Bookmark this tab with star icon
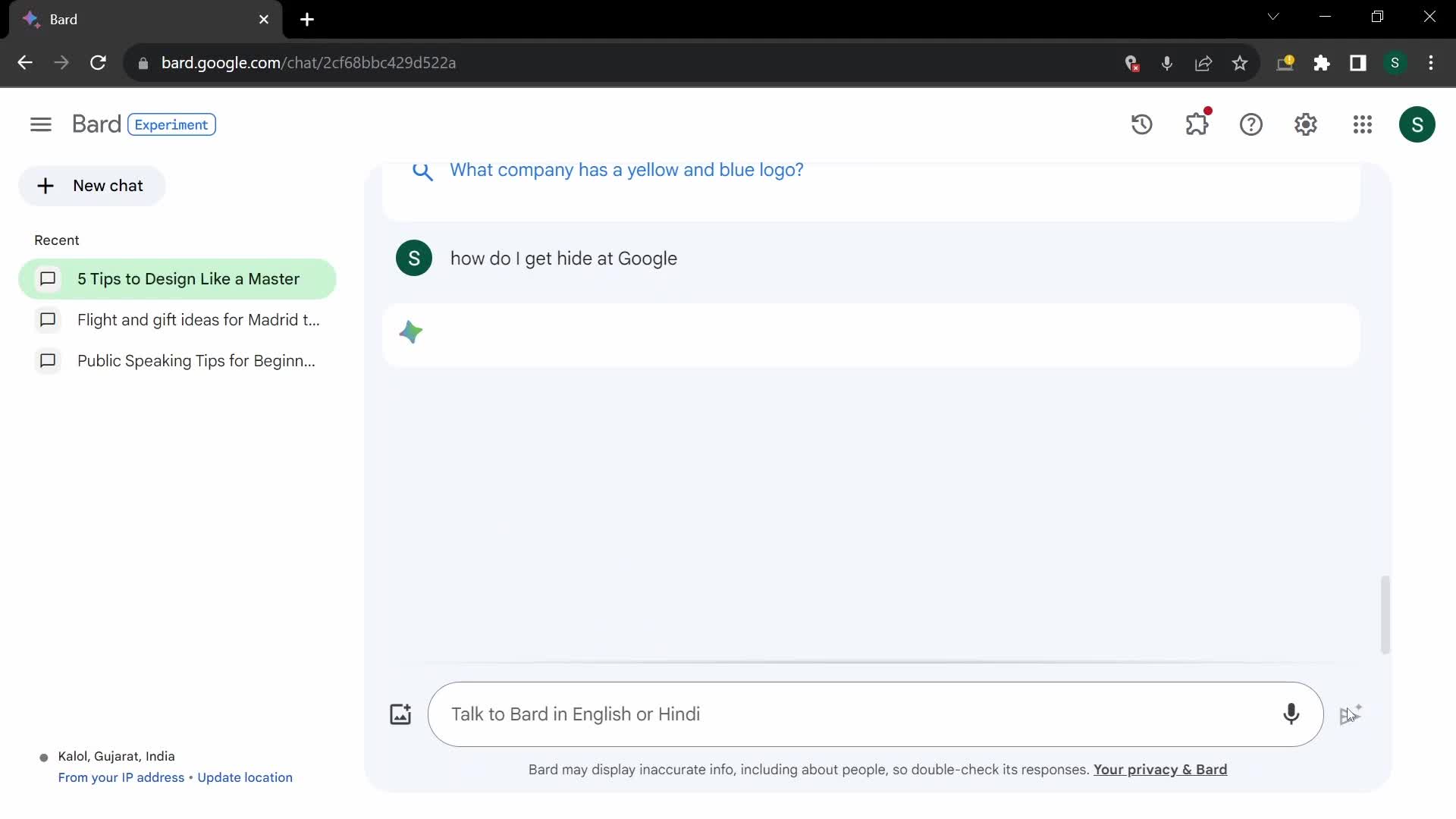The height and width of the screenshot is (819, 1456). [x=1240, y=63]
